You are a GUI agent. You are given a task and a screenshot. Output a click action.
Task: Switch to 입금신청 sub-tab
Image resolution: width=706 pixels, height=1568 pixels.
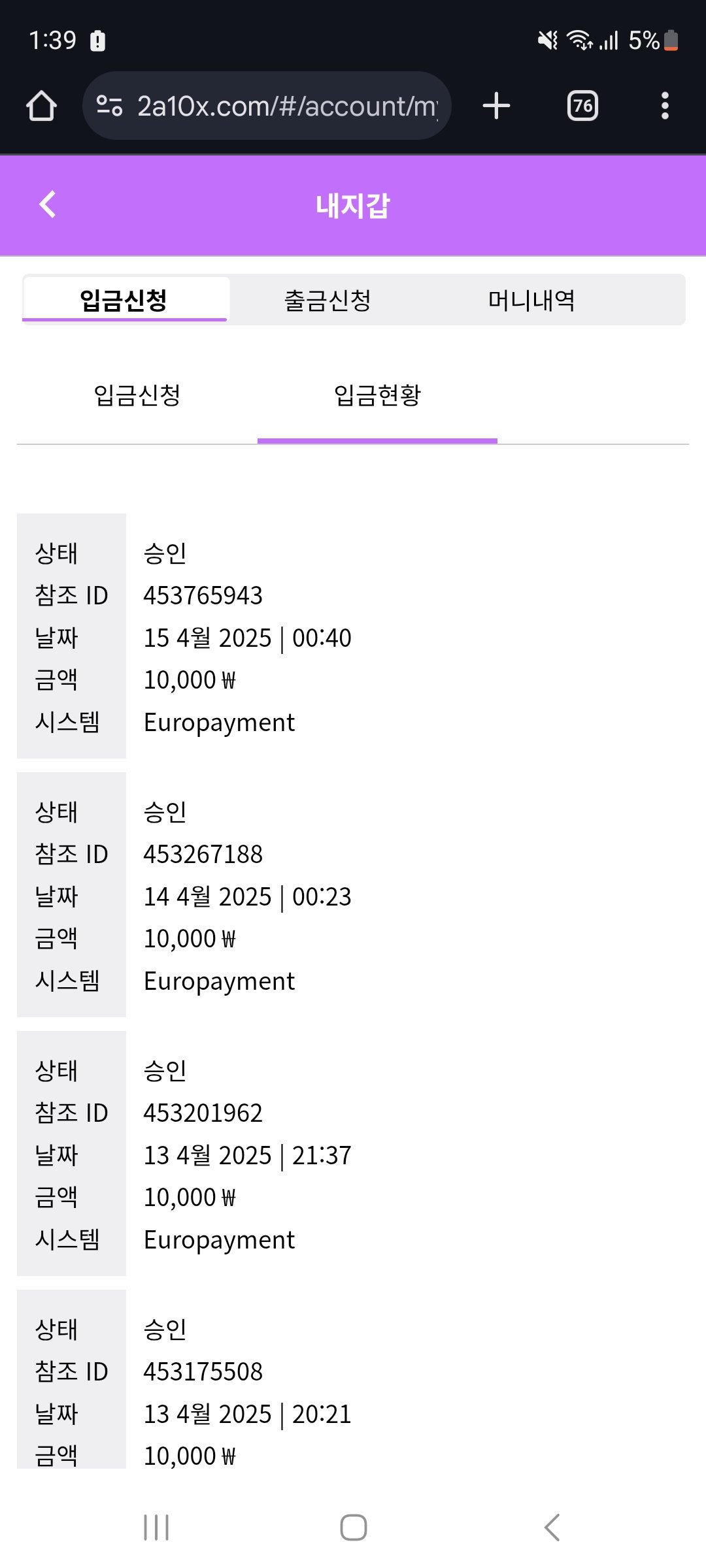tap(137, 395)
